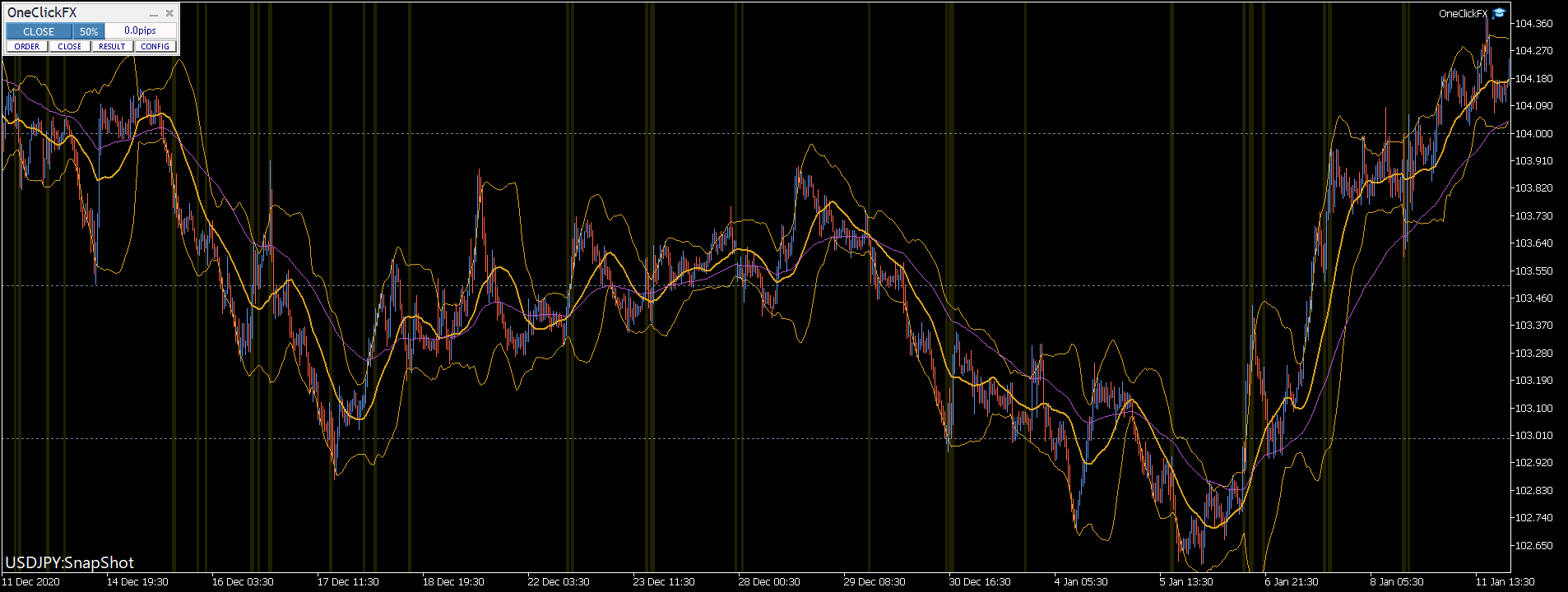Click the 103.550 price label
The image size is (1568, 592).
point(1534,271)
